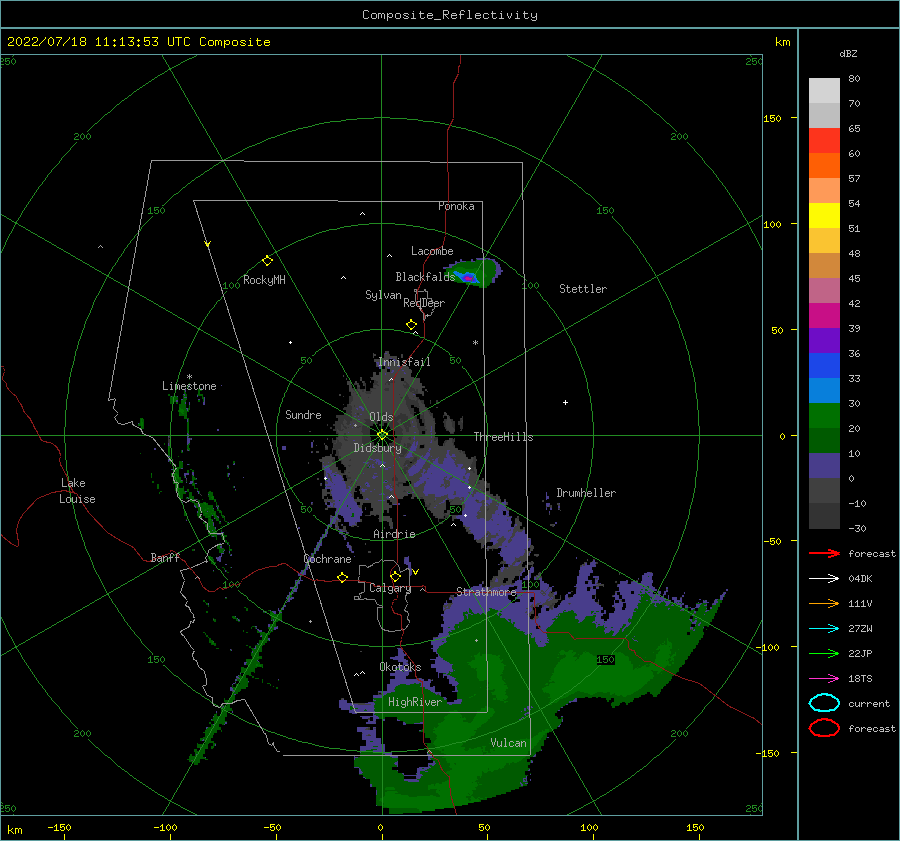Image resolution: width=900 pixels, height=841 pixels.
Task: Click the Composite_Reflectivity title
Action: pyautogui.click(x=450, y=15)
